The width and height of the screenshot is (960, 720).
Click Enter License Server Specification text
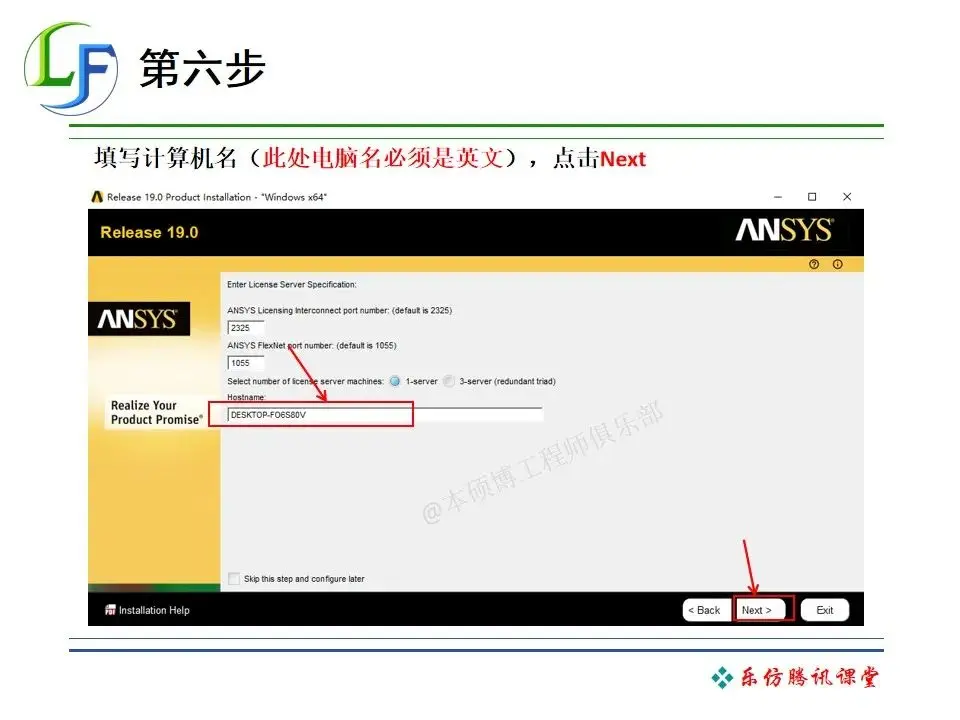291,285
